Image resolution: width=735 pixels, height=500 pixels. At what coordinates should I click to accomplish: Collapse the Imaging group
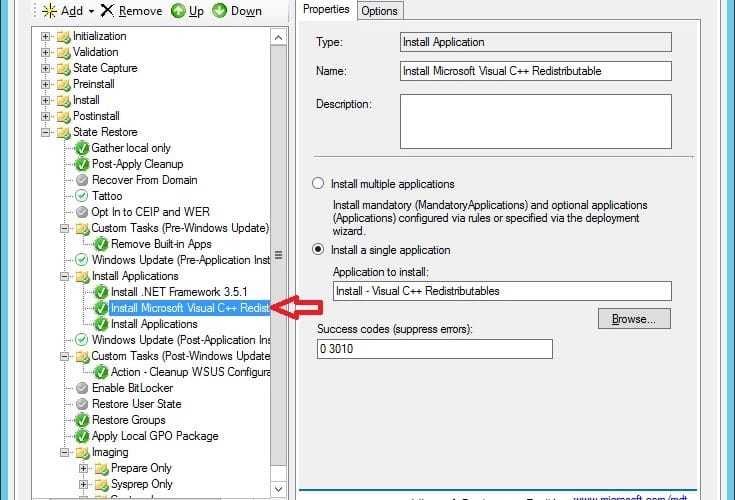pos(65,452)
